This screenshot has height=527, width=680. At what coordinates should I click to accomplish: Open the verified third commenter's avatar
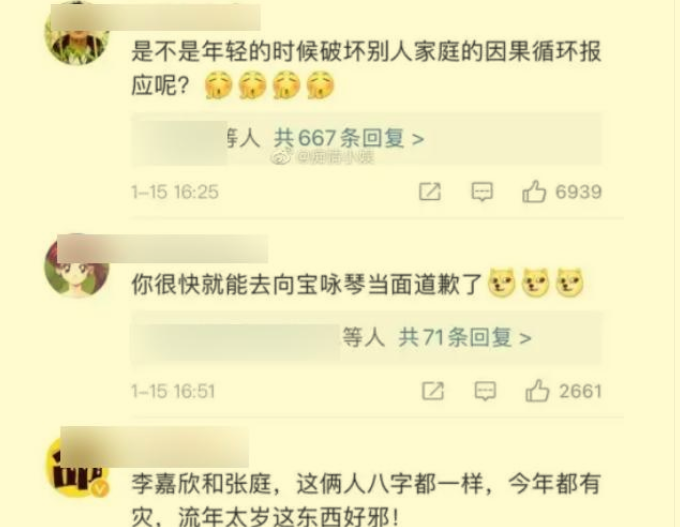tap(77, 468)
